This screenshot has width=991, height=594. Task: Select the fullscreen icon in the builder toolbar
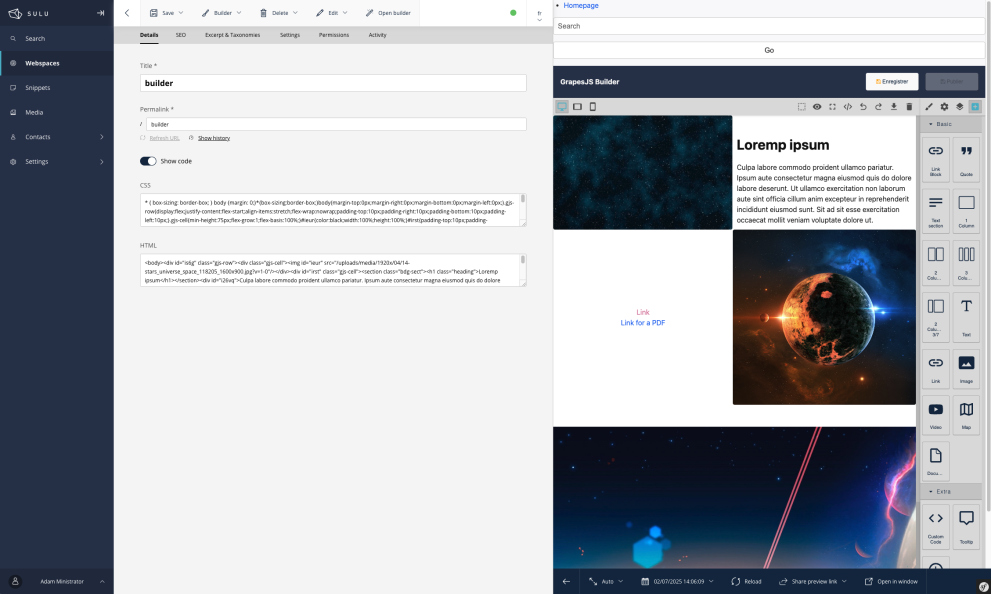[831, 106]
